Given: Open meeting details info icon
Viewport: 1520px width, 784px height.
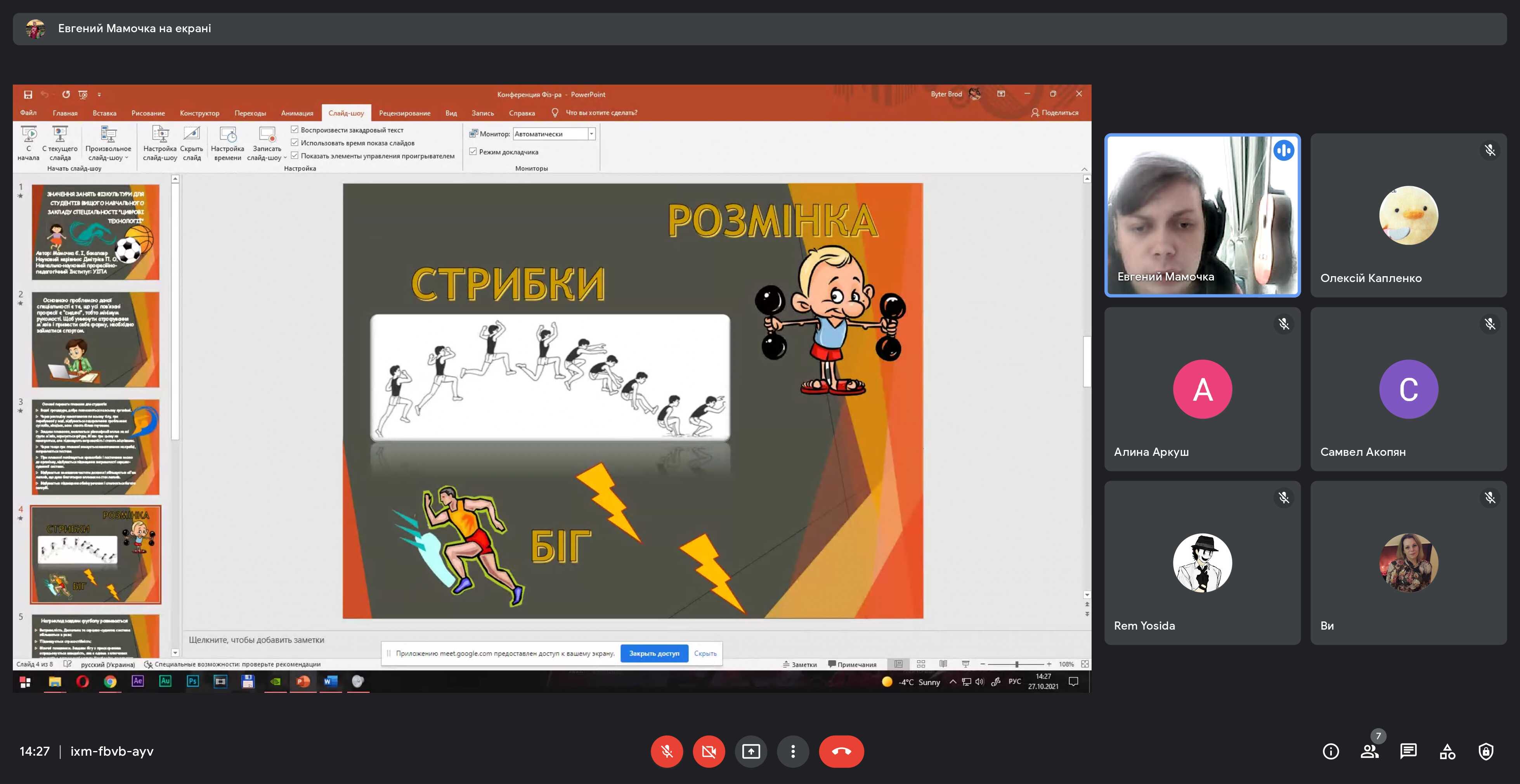Looking at the screenshot, I should [x=1331, y=751].
